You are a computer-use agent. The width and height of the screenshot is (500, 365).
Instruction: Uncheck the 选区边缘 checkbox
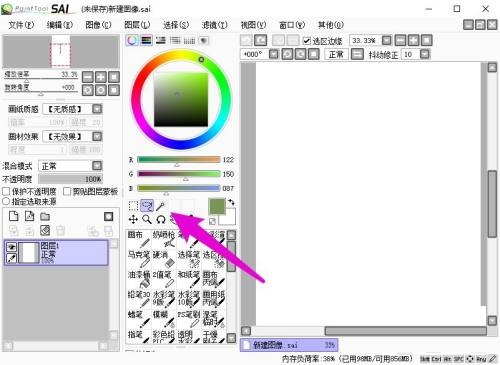coord(307,41)
